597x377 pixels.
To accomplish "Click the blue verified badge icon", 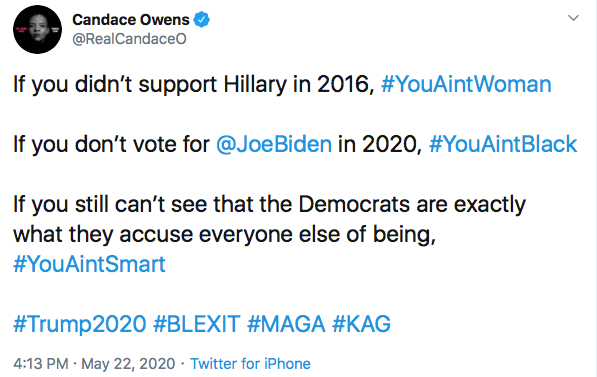I will coord(201,19).
